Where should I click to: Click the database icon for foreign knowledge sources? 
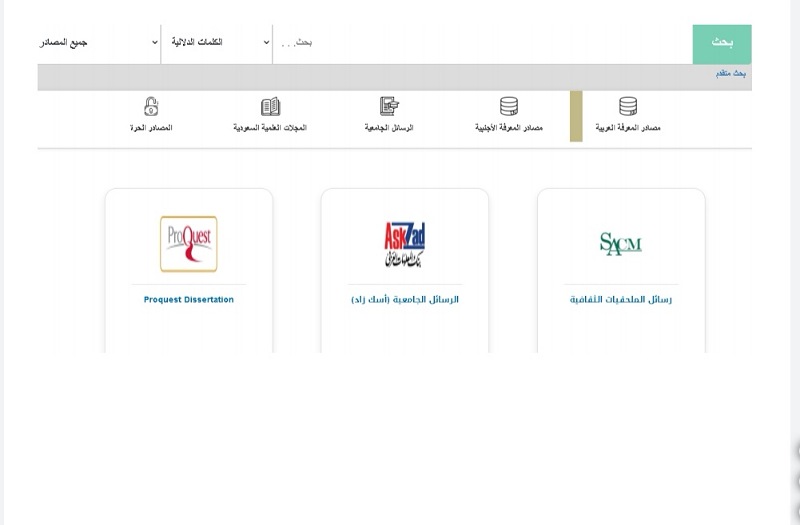(509, 106)
